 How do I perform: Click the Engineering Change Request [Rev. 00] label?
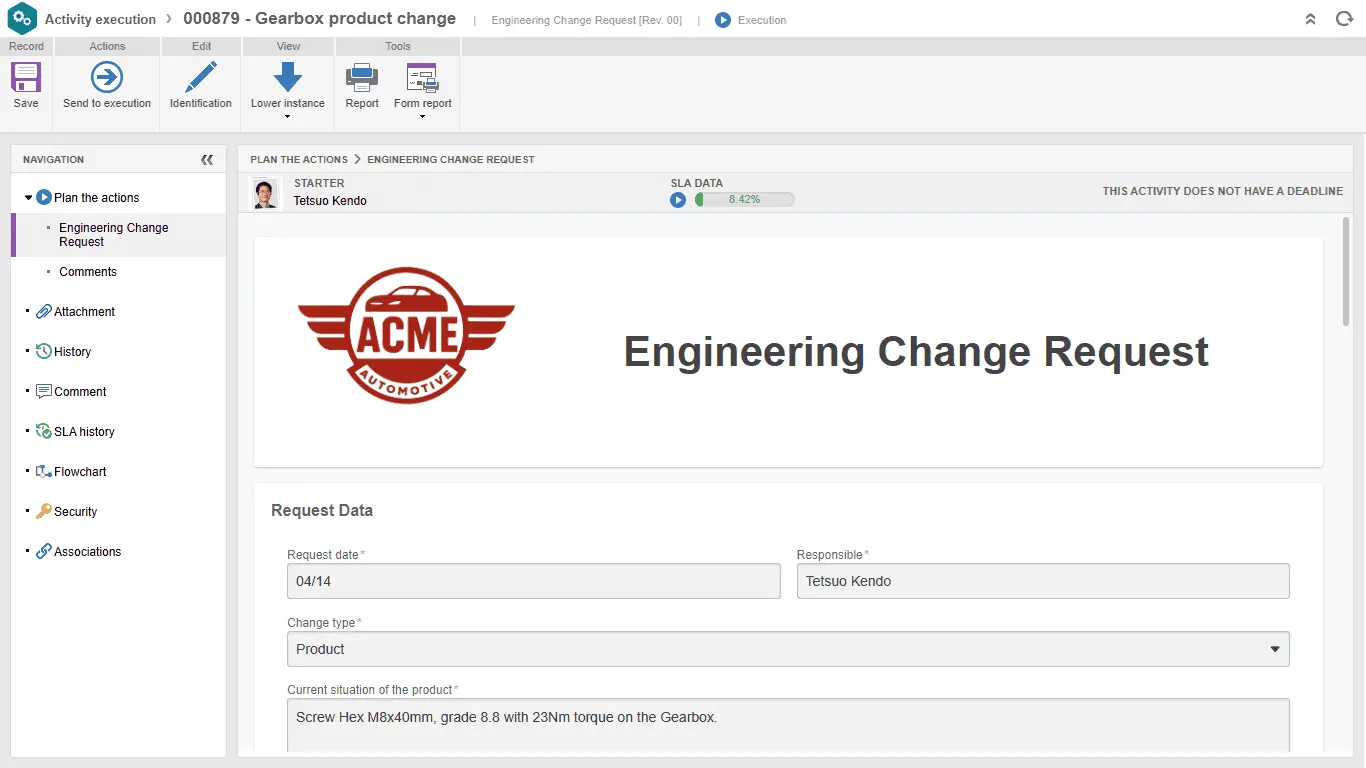click(x=587, y=20)
